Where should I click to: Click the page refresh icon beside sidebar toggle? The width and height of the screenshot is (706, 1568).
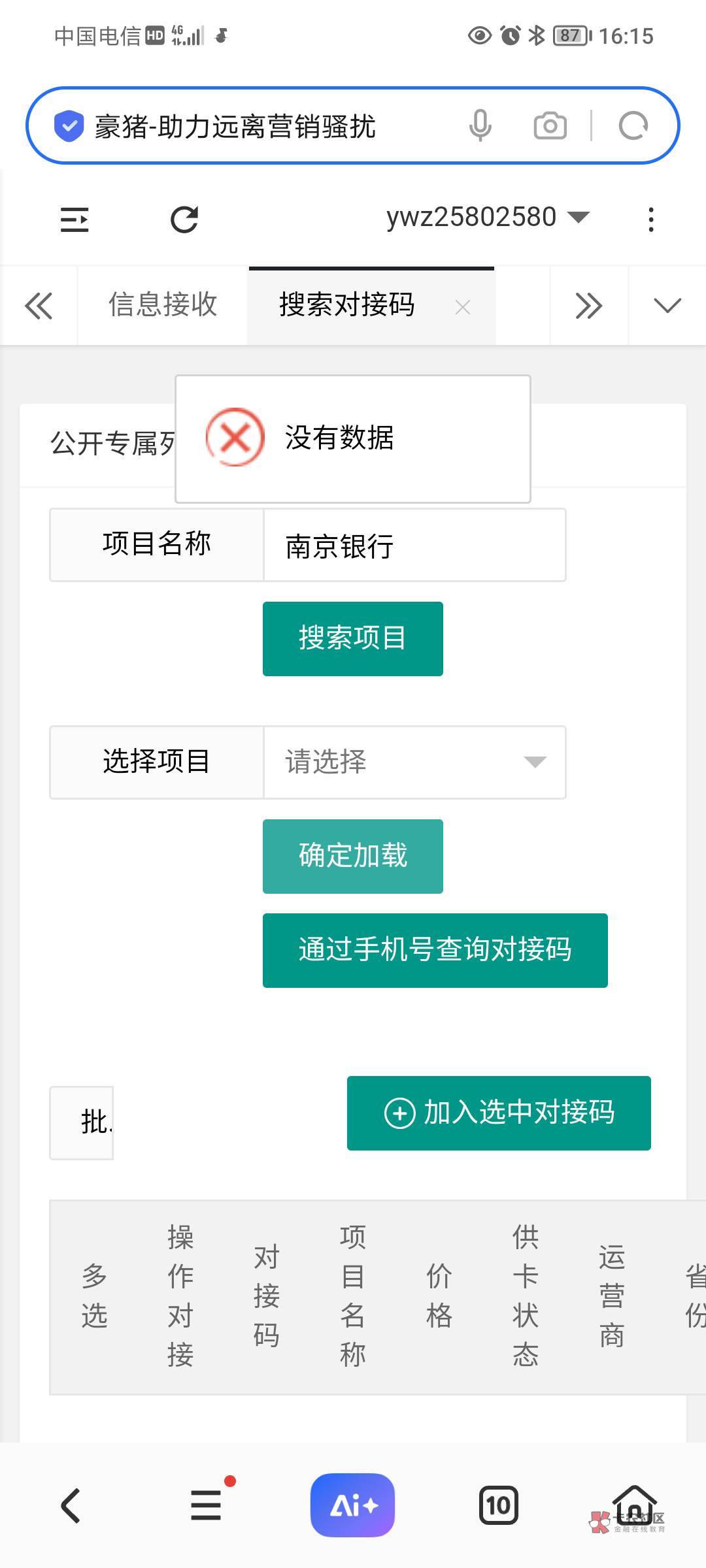184,220
